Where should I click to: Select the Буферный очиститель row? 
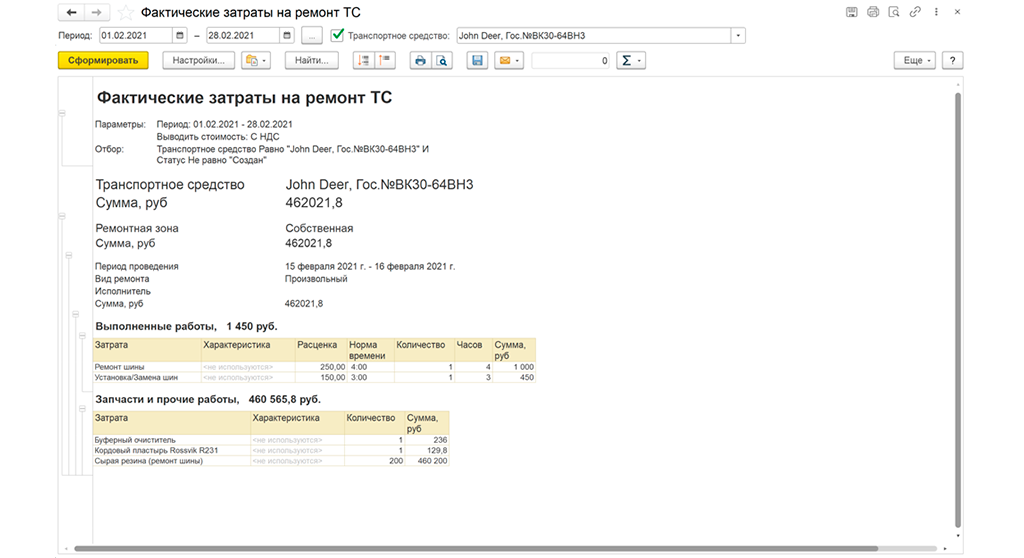click(271, 440)
